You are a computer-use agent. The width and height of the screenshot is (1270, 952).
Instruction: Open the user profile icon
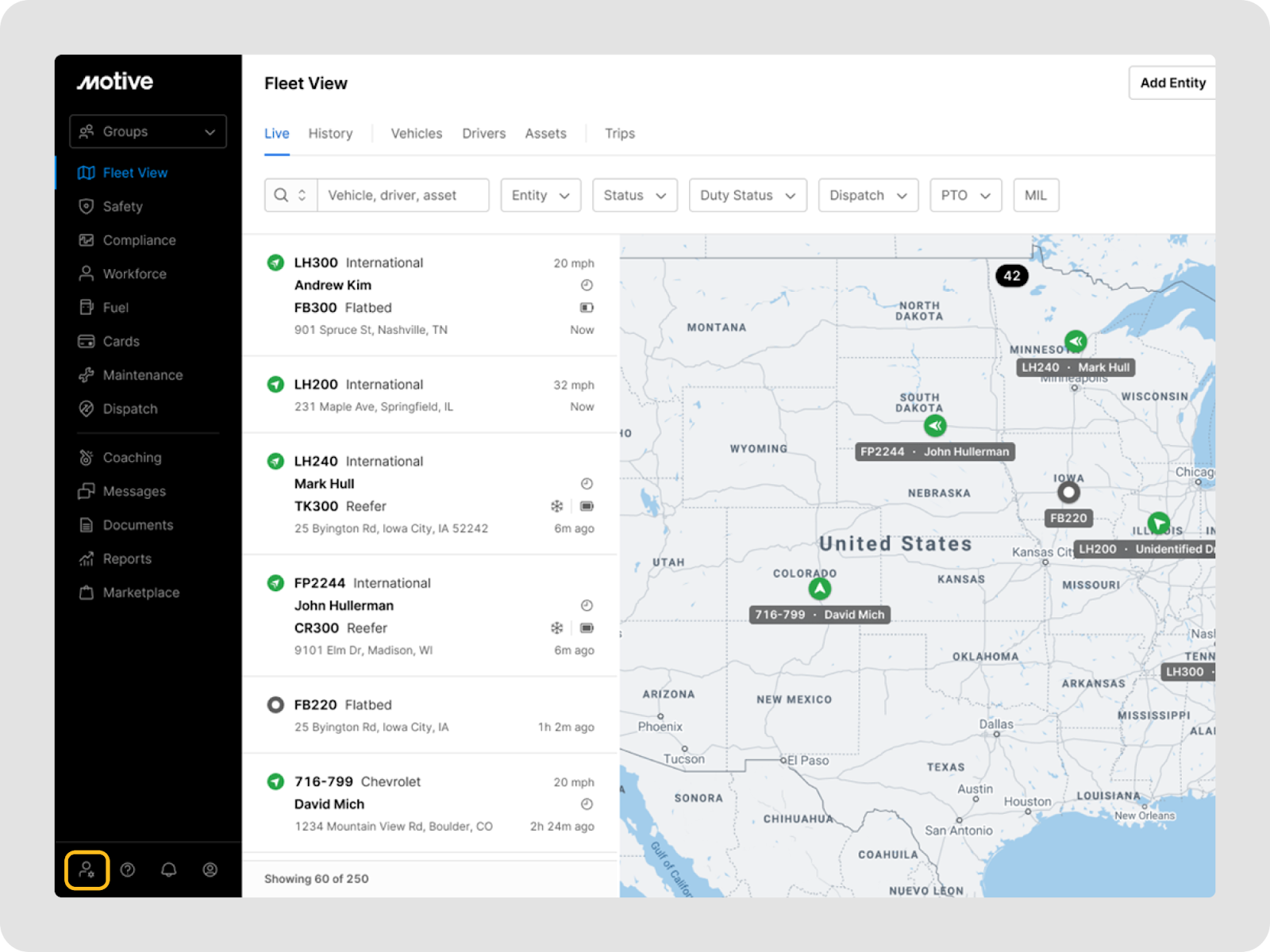coord(210,870)
